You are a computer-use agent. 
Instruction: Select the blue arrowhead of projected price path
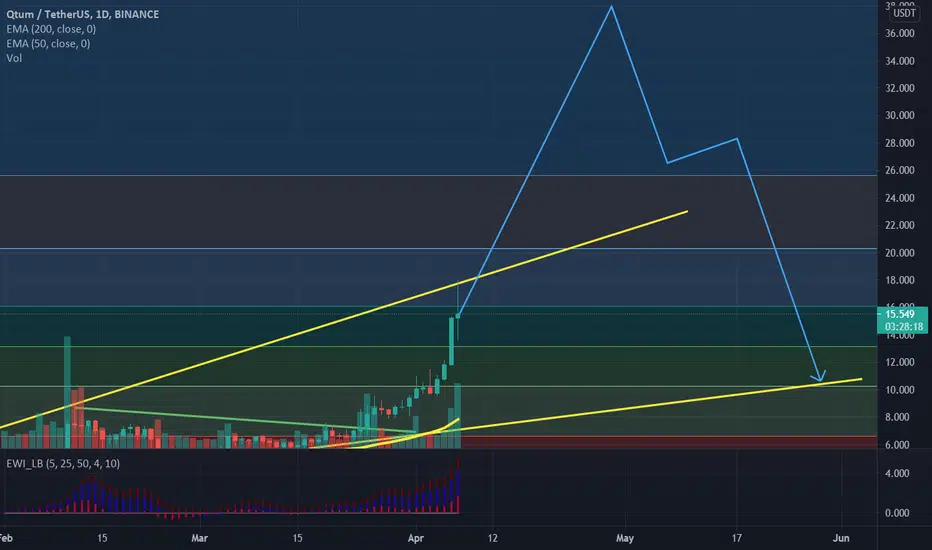coord(819,376)
